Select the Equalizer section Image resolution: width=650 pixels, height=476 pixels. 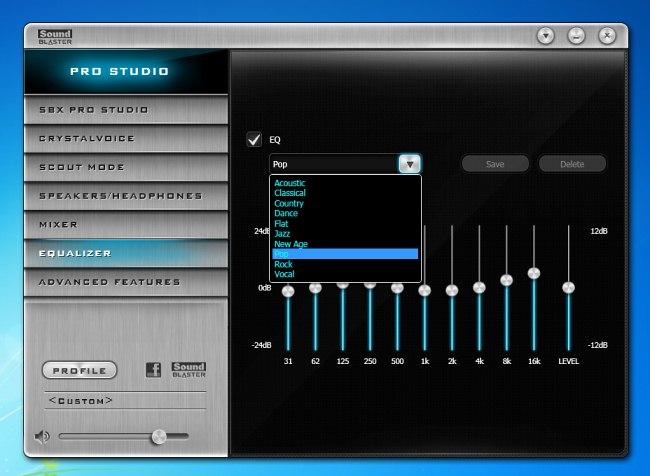(x=126, y=253)
